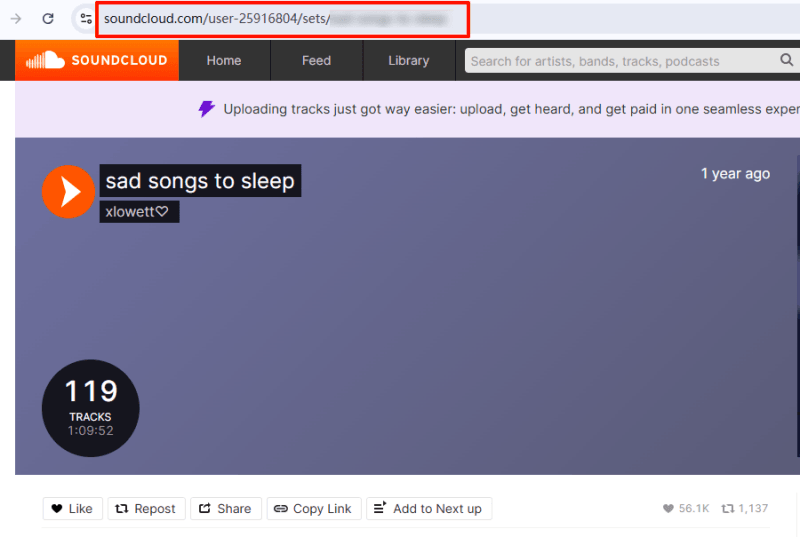The image size is (800, 537).
Task: Like the playlist
Action: click(x=72, y=509)
